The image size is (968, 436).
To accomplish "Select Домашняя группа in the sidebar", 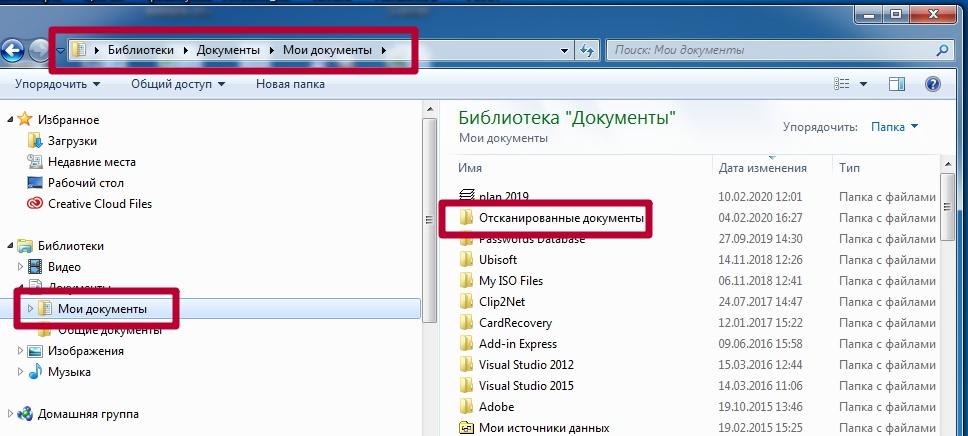I will 88,414.
